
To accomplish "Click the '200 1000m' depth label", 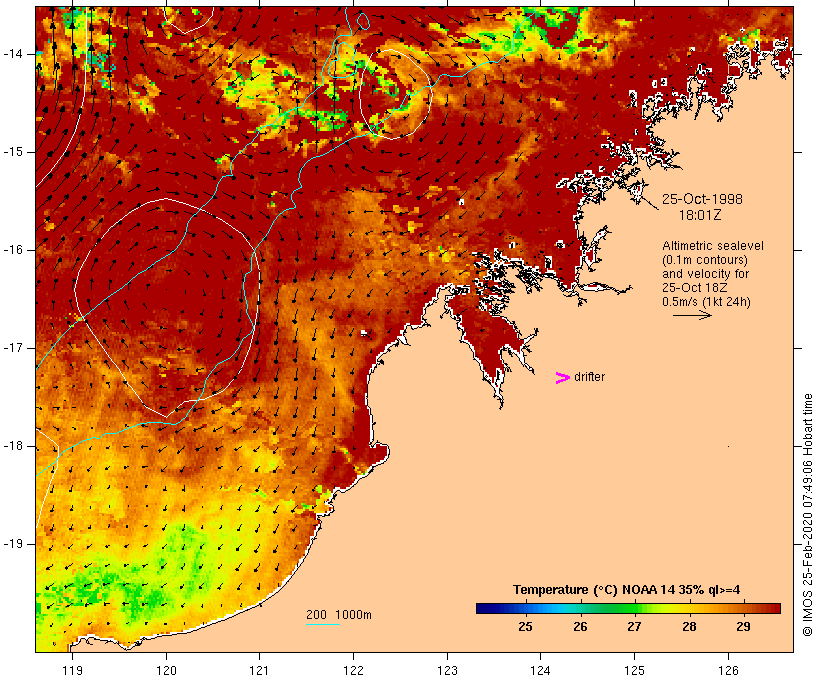I will (x=339, y=615).
